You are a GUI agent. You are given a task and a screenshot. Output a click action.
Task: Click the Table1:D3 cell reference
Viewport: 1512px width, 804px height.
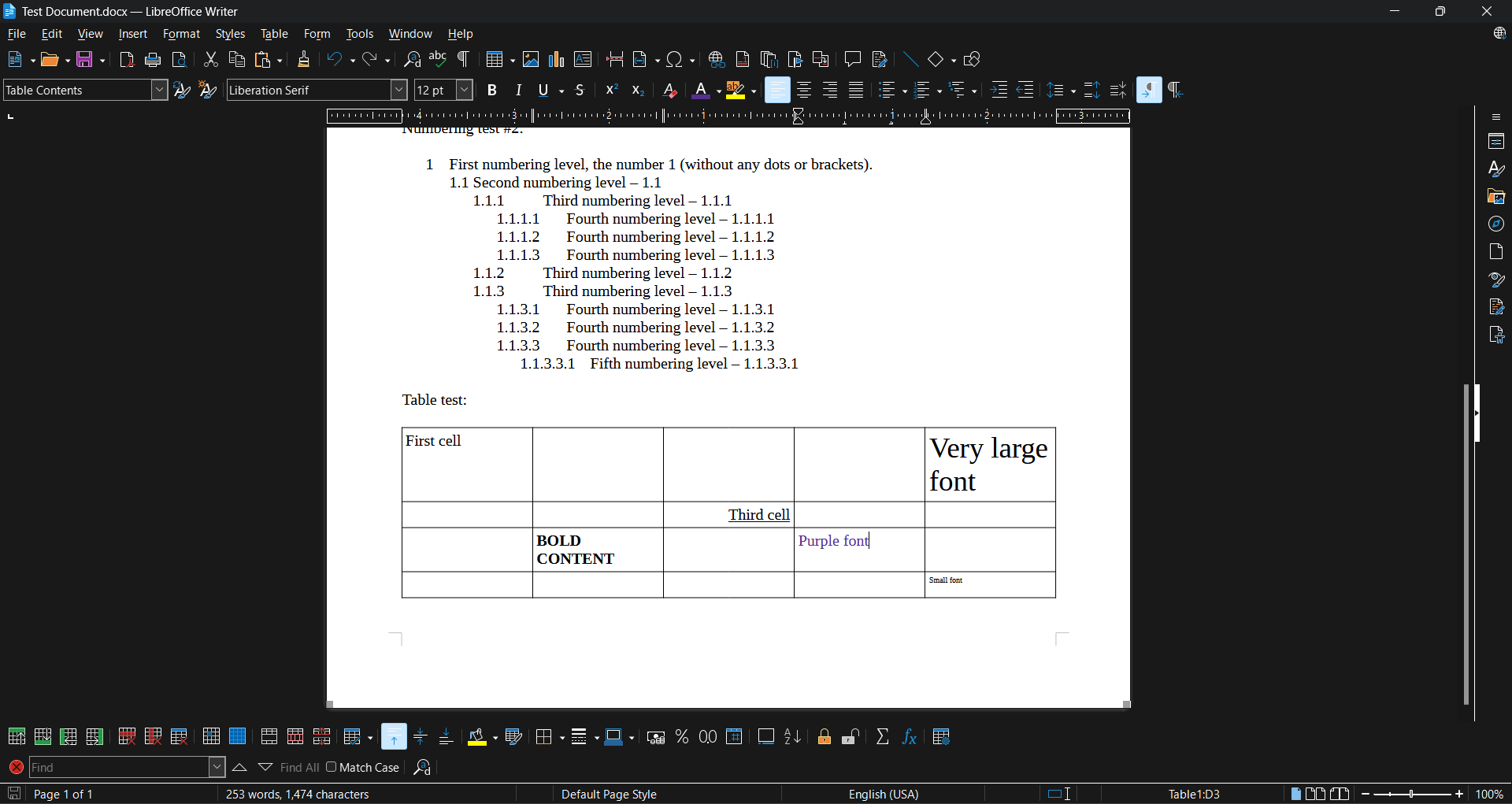point(1194,795)
